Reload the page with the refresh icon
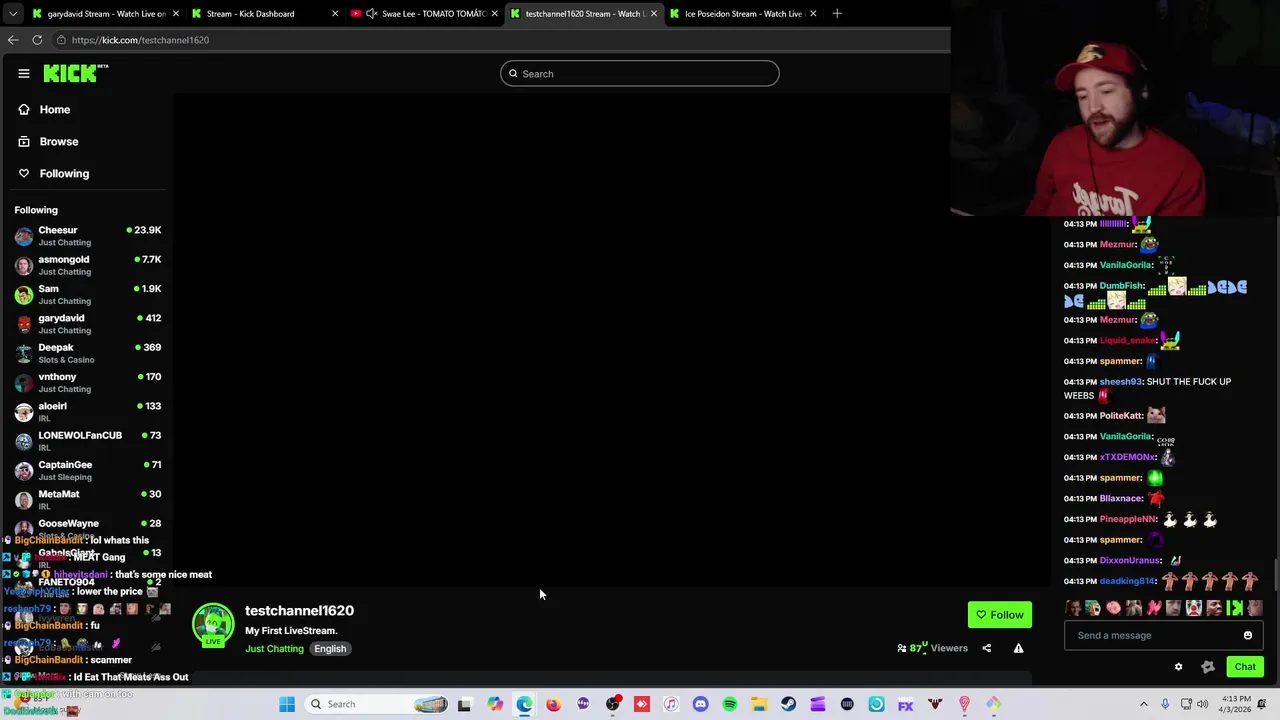Screen dimensions: 1280x720 tap(37, 40)
